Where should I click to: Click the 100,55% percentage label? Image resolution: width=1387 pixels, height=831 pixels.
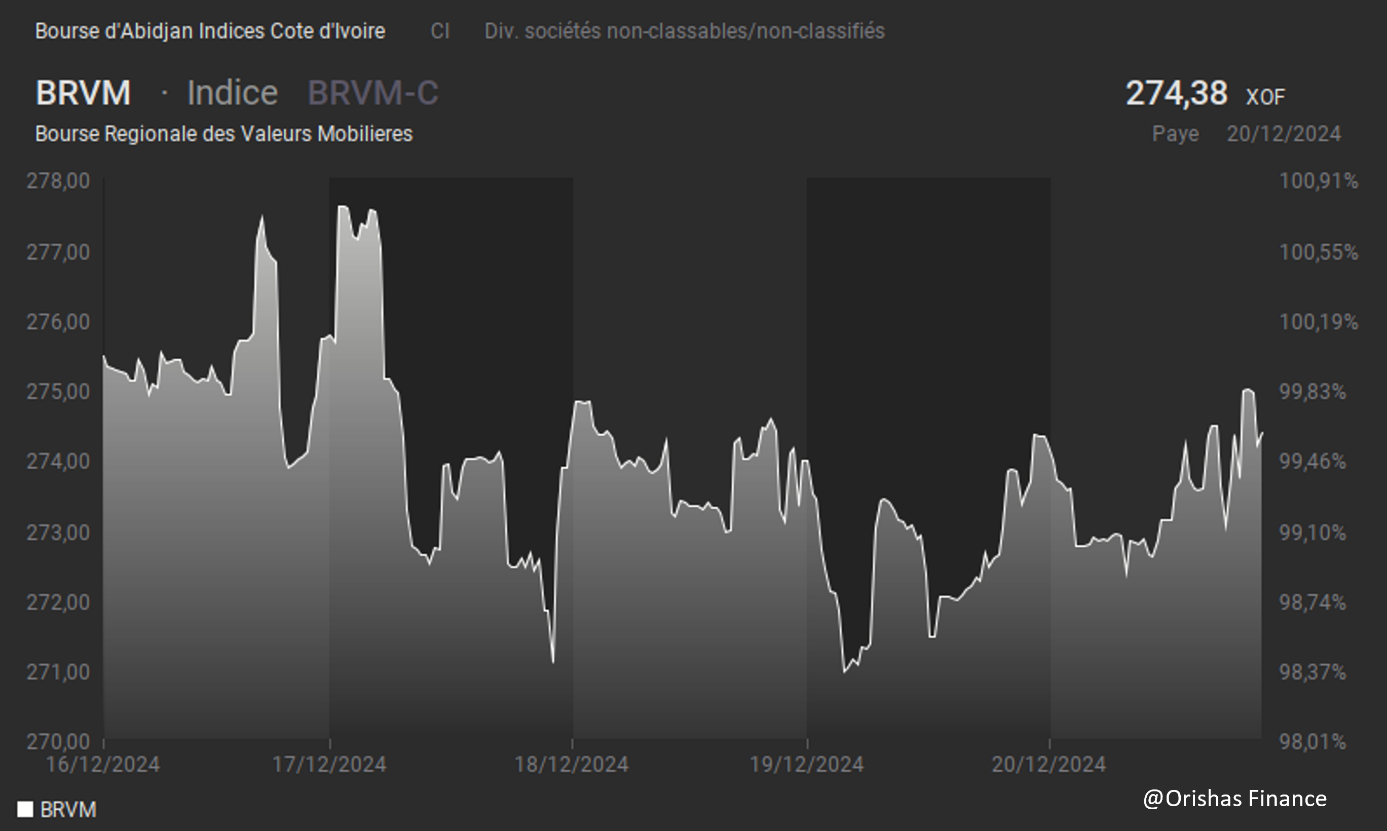tap(1319, 251)
